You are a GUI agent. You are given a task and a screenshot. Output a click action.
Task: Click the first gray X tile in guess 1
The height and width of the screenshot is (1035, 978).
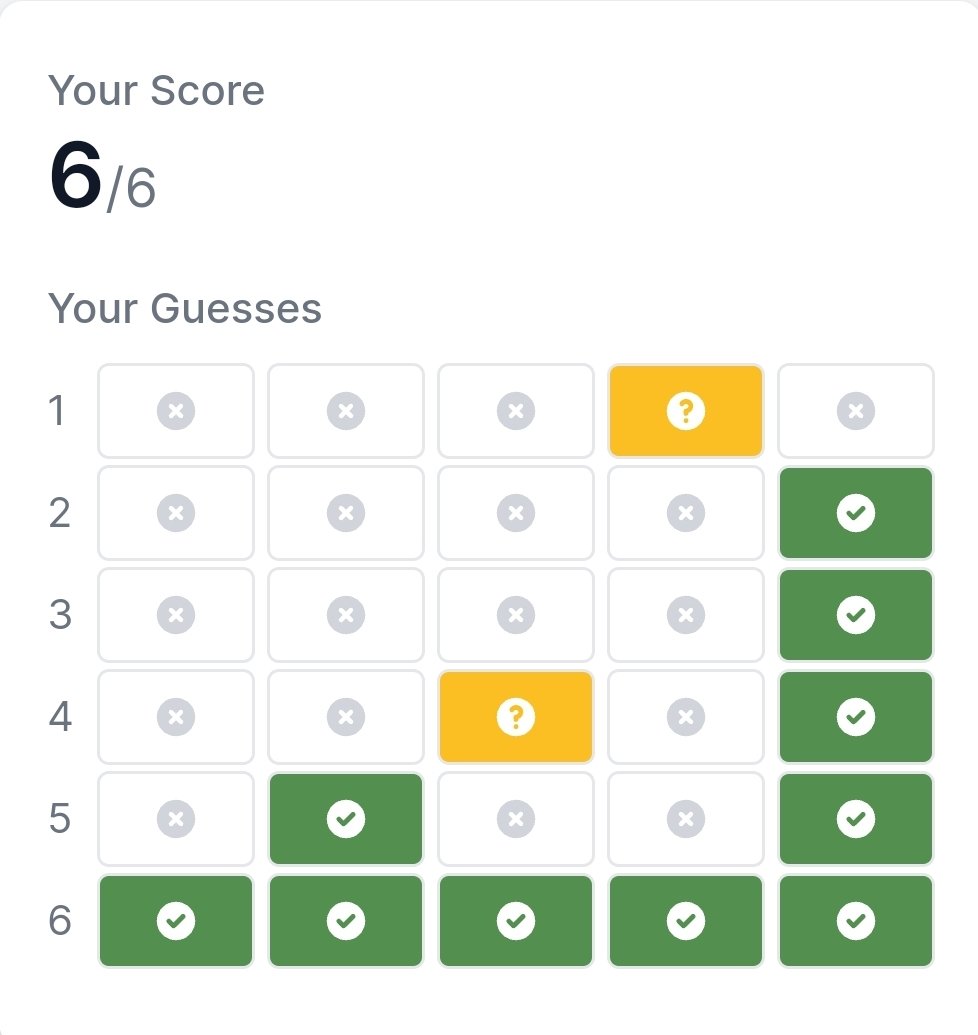(x=176, y=411)
